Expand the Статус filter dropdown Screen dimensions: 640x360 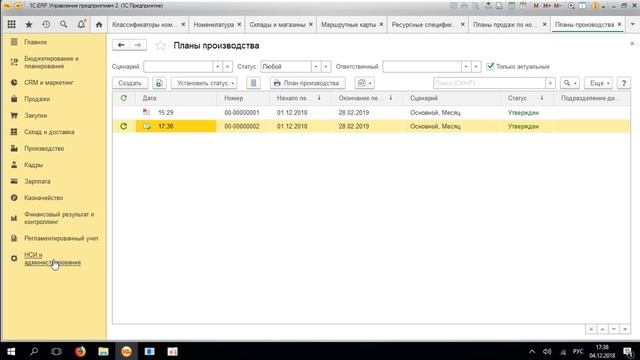point(316,67)
